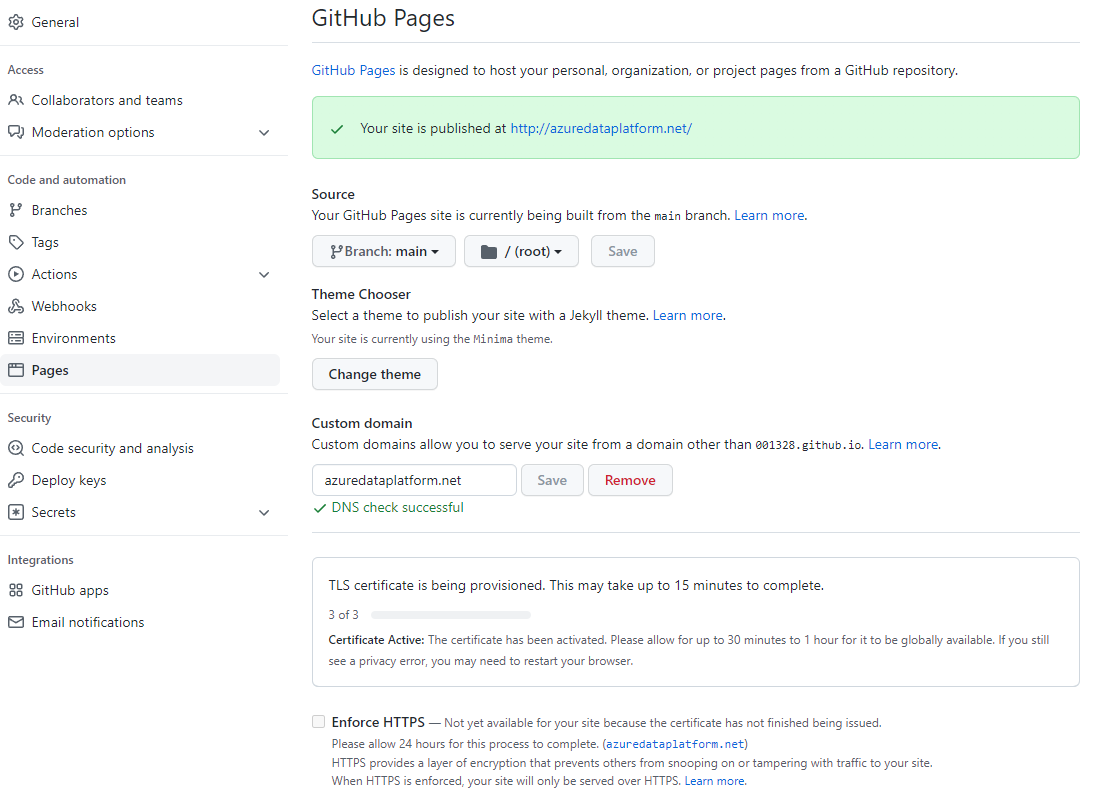Viewport: 1097px width, 799px height.
Task: Expand the Moderation options section
Action: pos(264,132)
